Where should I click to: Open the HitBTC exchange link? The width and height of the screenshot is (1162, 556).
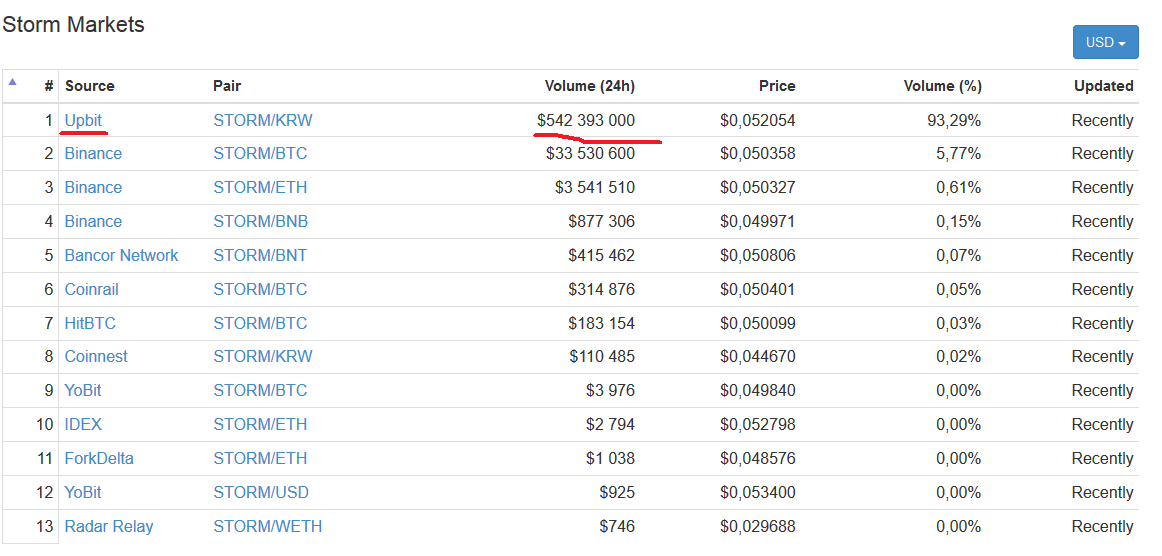click(x=90, y=323)
